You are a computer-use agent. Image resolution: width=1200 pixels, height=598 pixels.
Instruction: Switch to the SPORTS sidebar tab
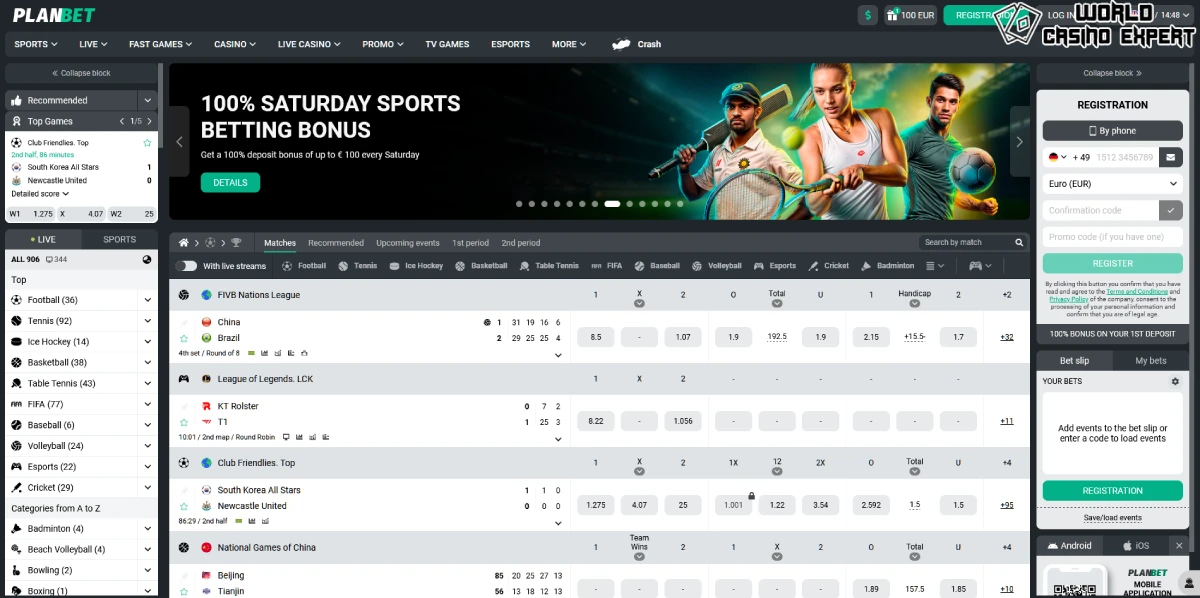[119, 239]
